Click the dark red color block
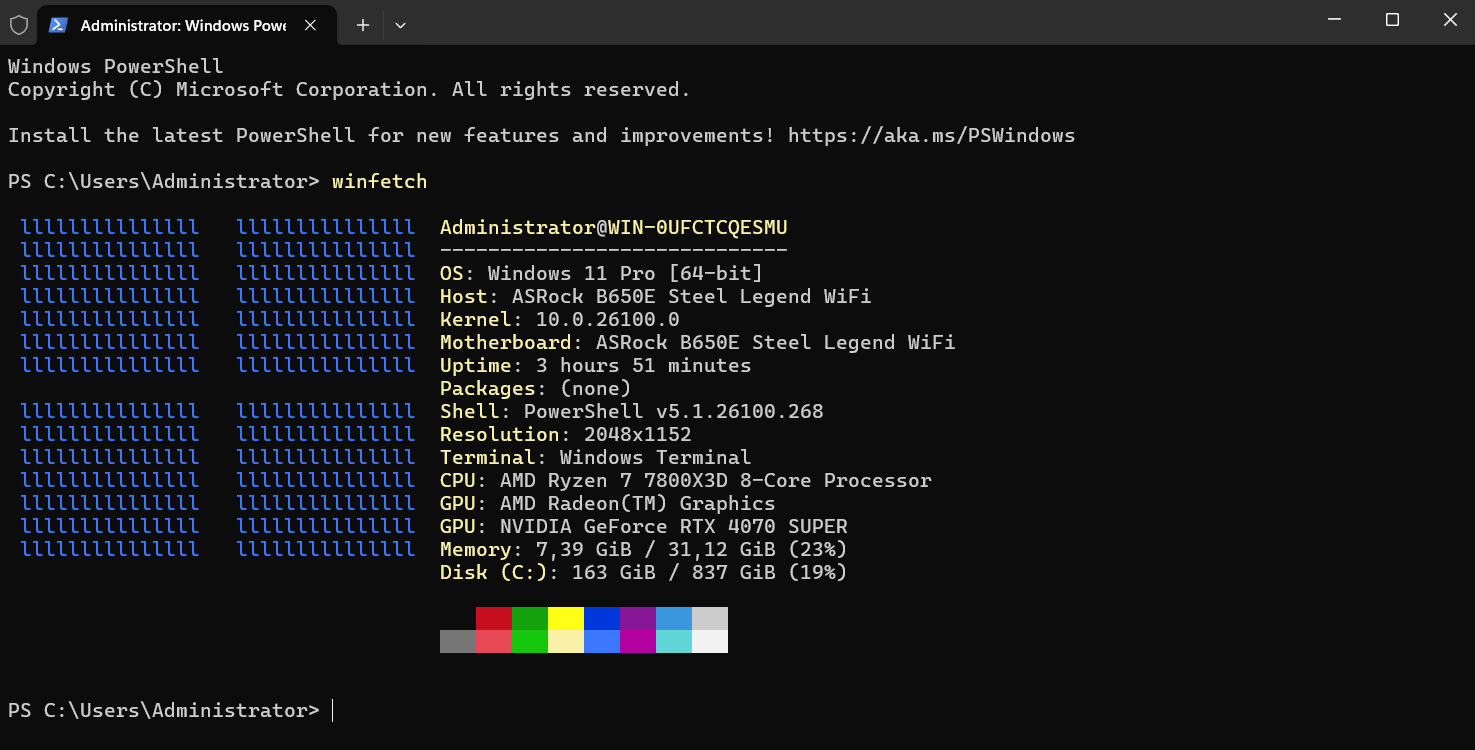This screenshot has width=1475, height=750. (x=494, y=618)
